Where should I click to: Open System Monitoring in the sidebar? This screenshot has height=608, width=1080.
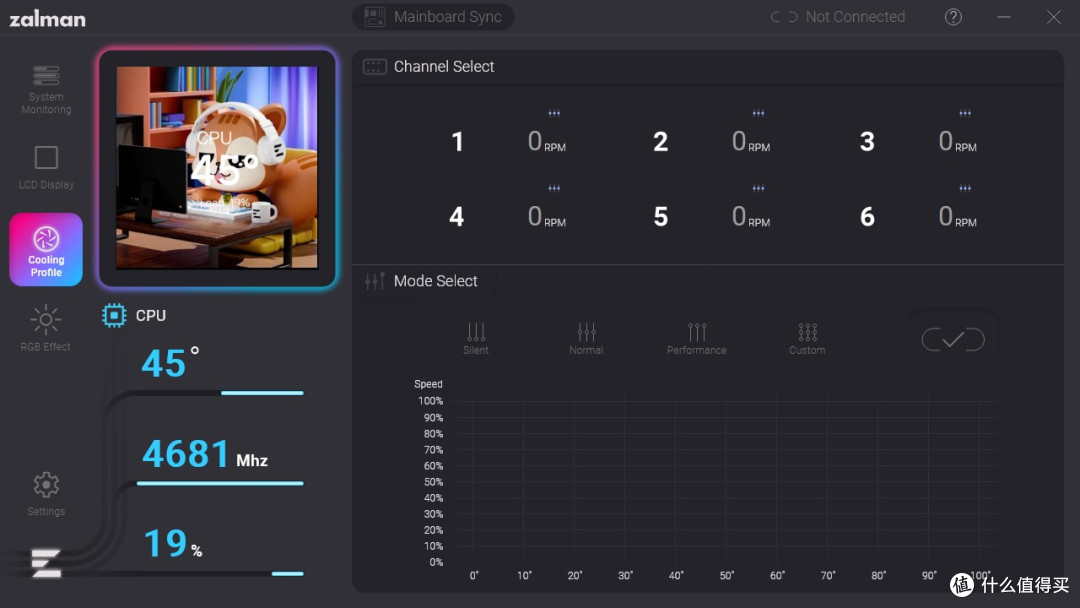[x=46, y=90]
